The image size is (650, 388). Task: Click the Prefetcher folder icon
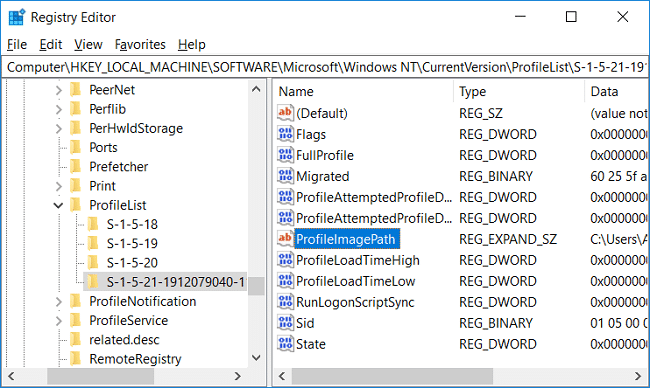[x=75, y=167]
